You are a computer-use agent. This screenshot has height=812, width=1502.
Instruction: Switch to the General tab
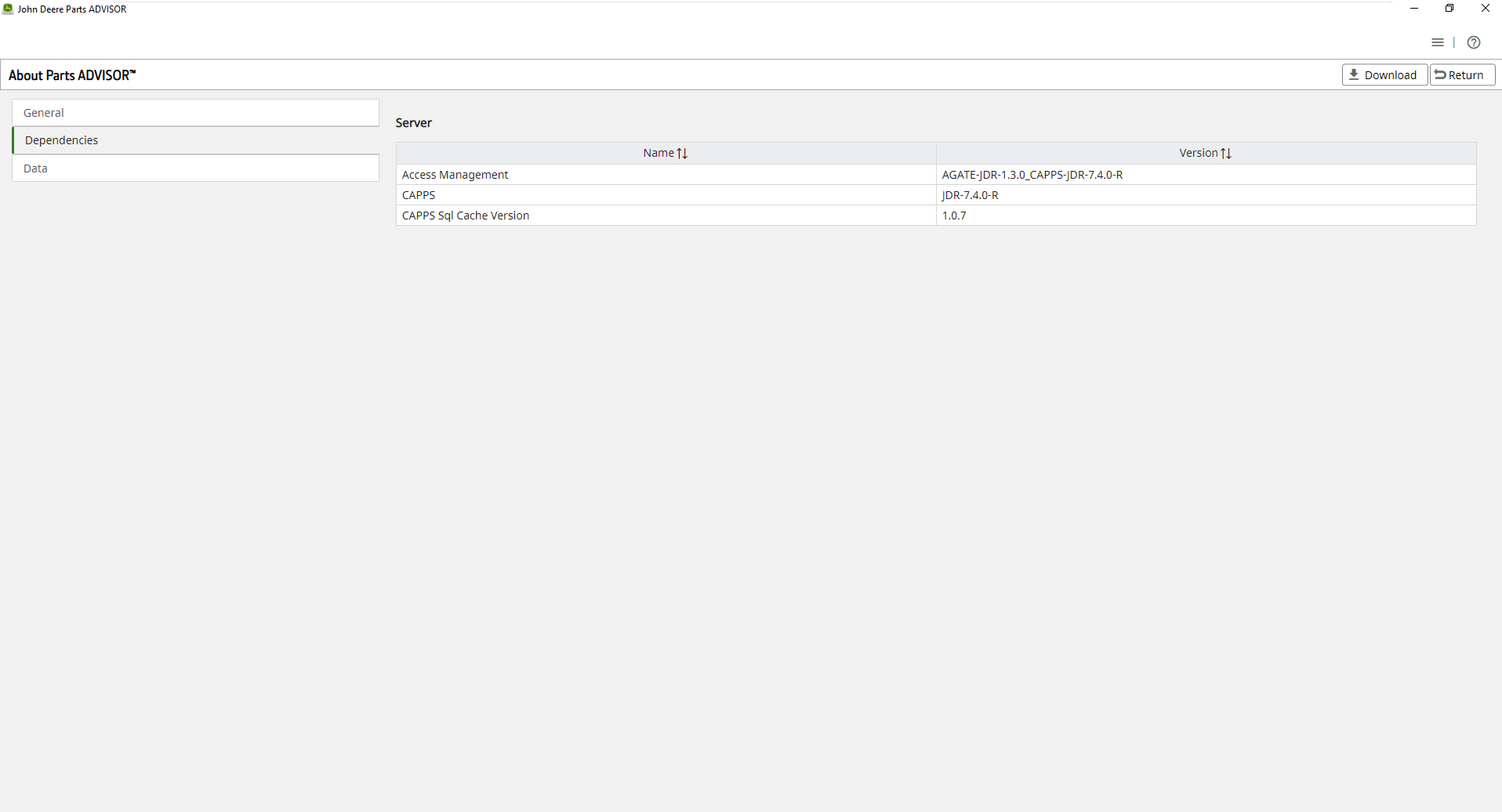(195, 113)
